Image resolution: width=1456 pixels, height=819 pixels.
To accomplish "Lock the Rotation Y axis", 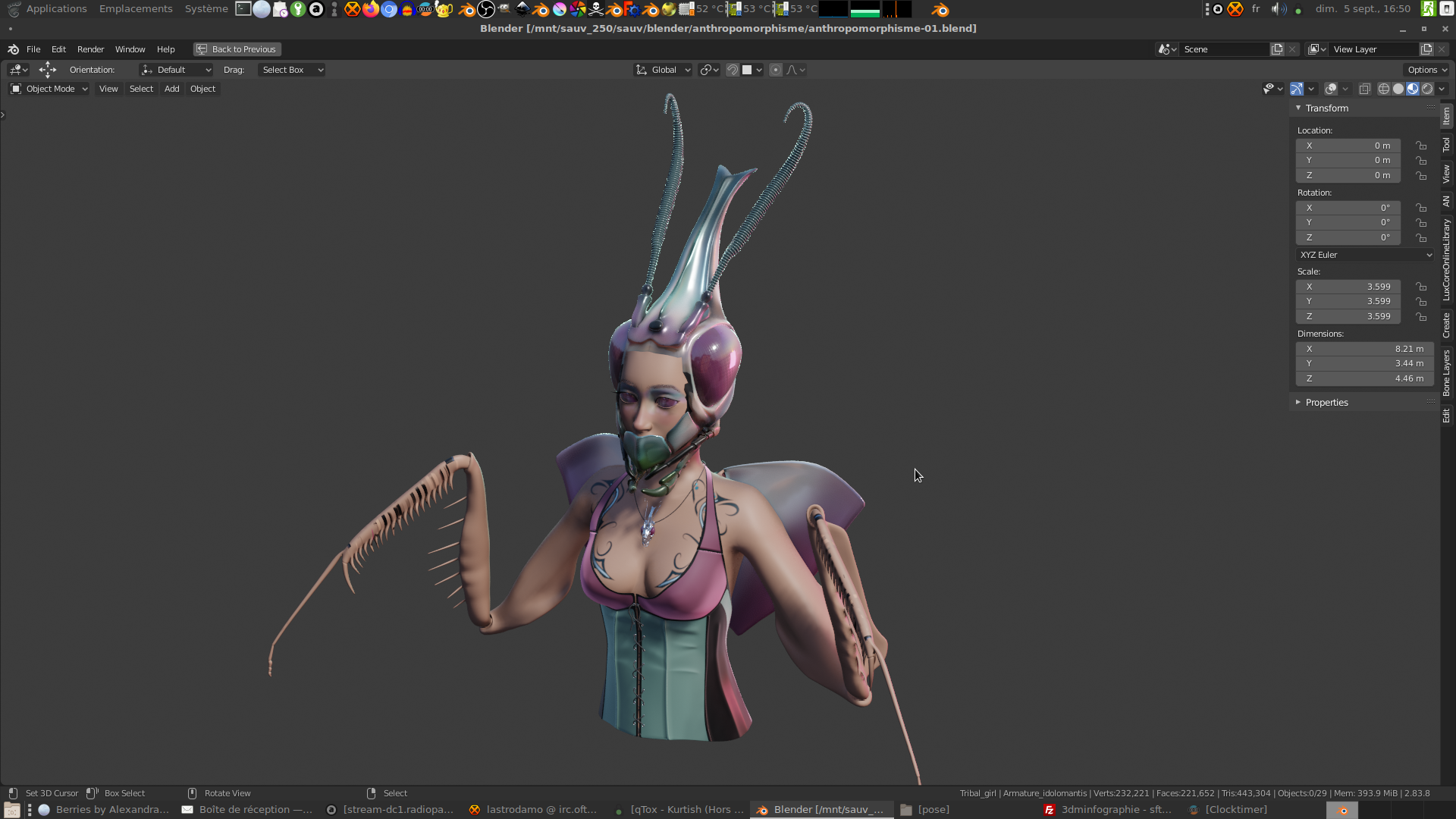I will pyautogui.click(x=1421, y=223).
